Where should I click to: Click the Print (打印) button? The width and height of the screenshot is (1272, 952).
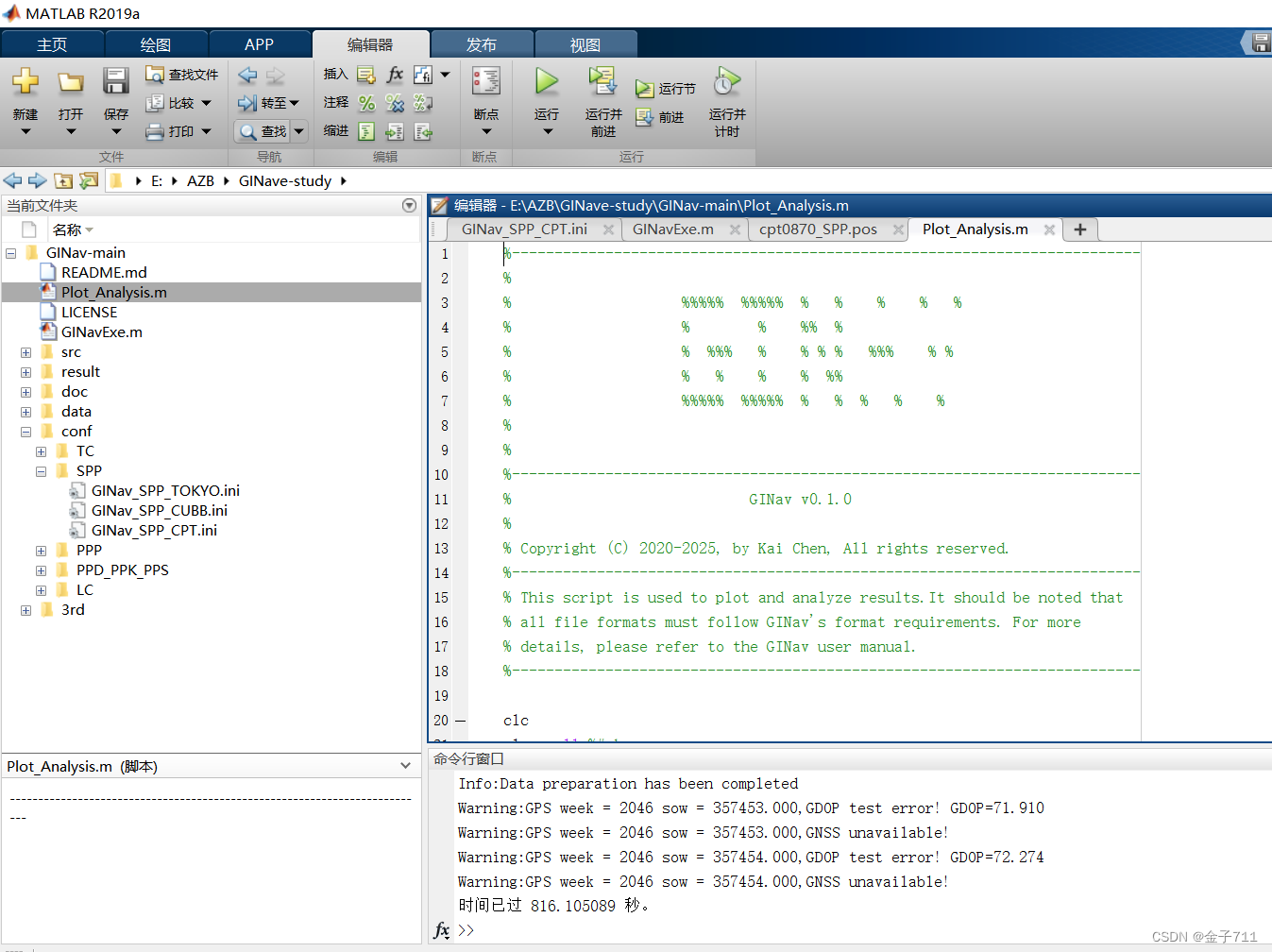tap(178, 131)
